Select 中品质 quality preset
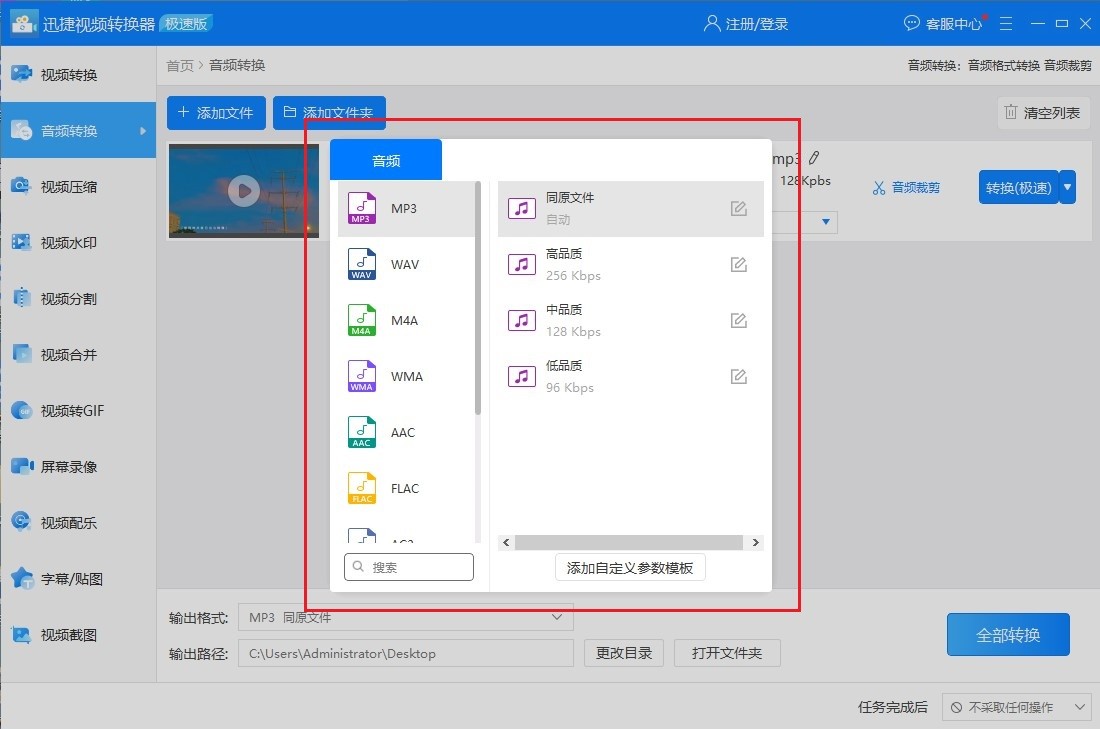The width and height of the screenshot is (1100, 729). point(631,321)
